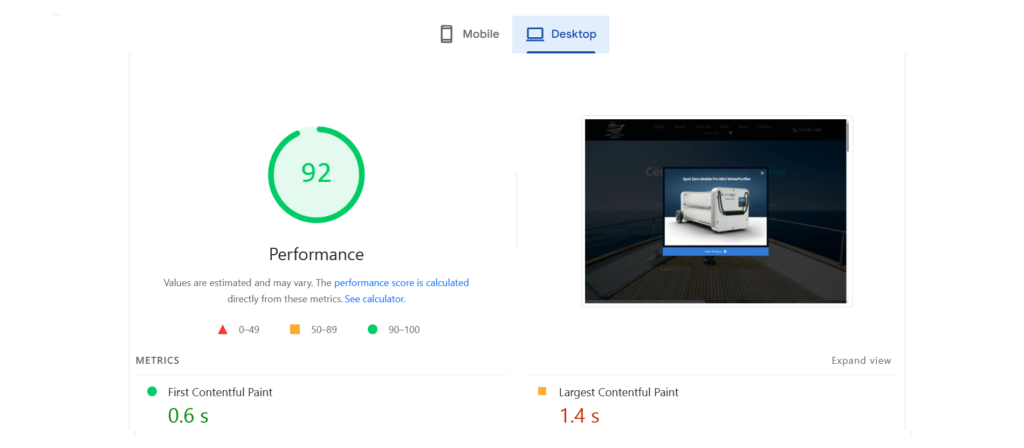Click the orange square 50–89 legend icon

(x=295, y=329)
